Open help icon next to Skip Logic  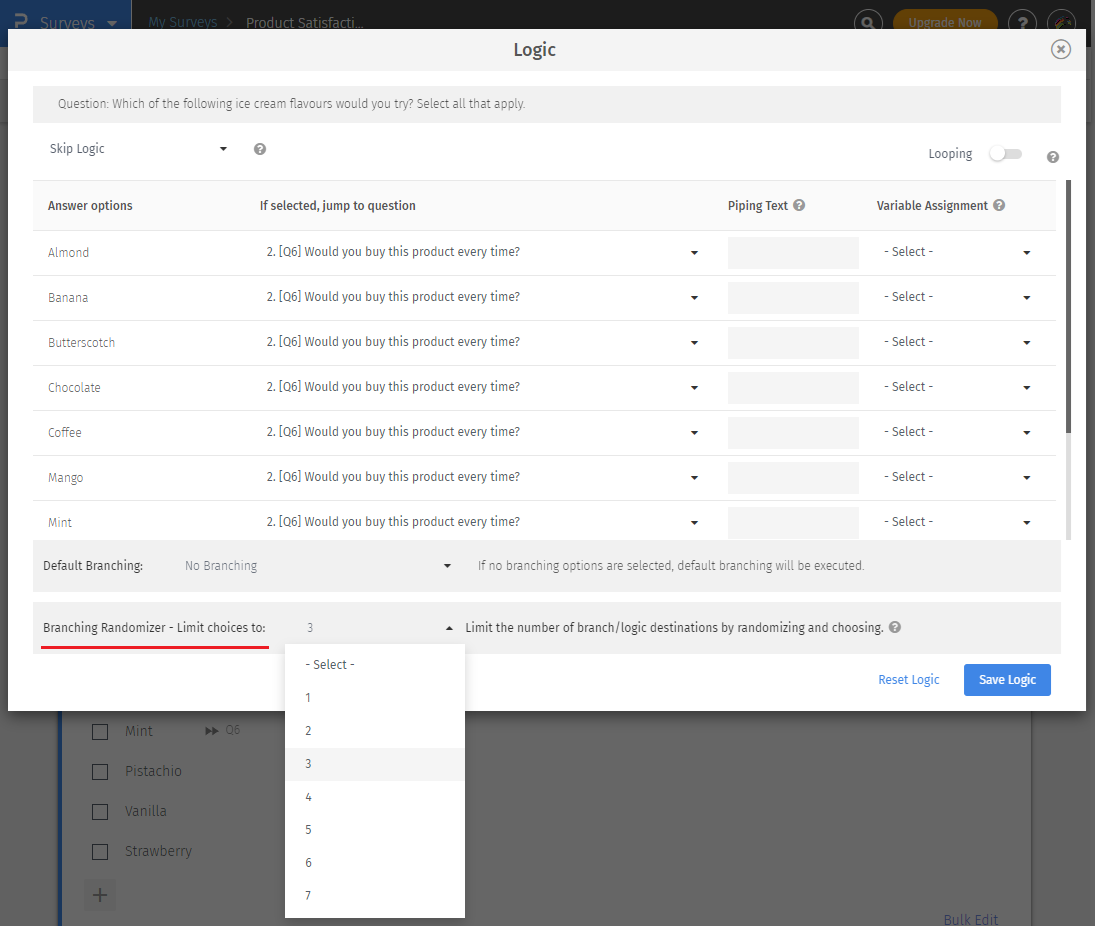[x=260, y=149]
